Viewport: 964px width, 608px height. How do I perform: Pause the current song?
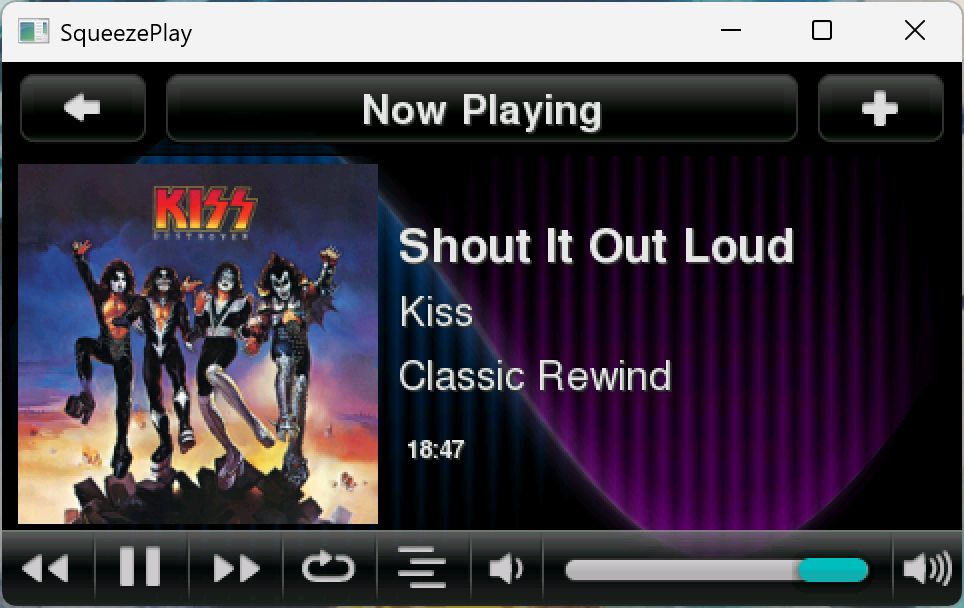tap(141, 567)
